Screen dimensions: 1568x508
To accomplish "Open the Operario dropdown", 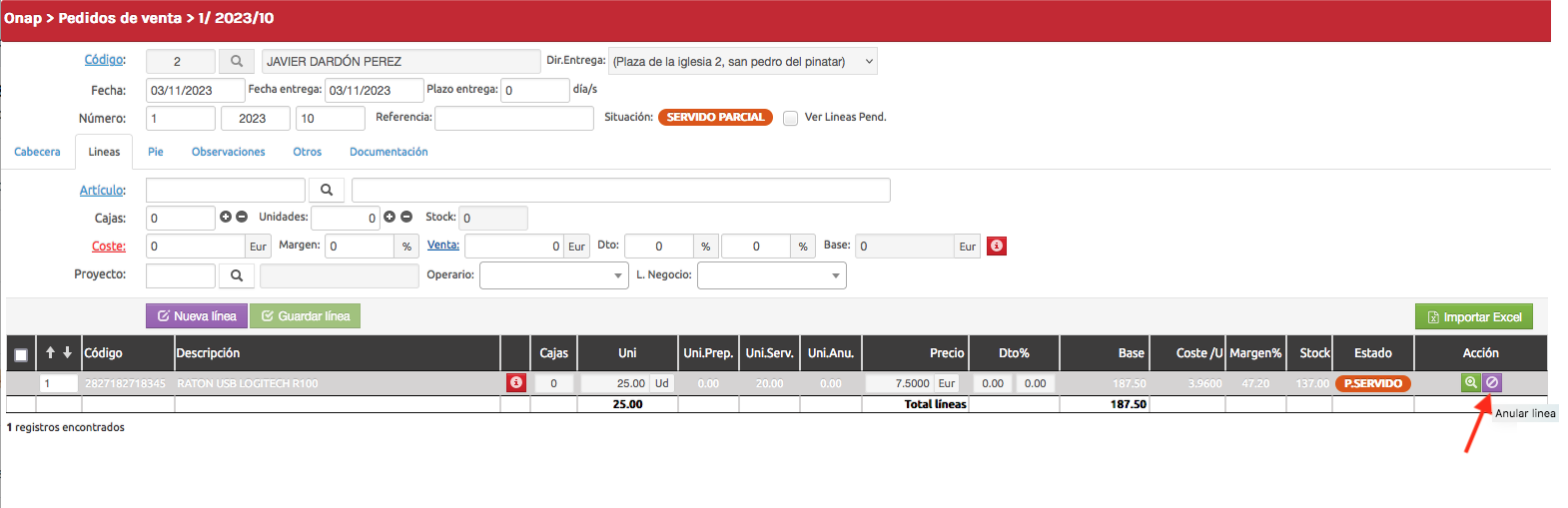I will [x=553, y=275].
